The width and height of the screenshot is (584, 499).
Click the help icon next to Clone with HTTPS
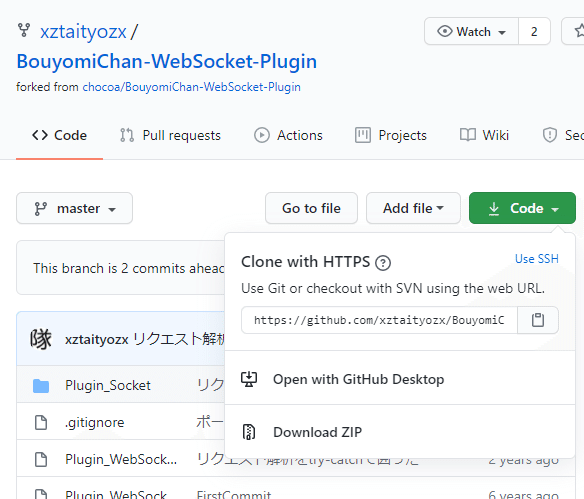tap(383, 263)
